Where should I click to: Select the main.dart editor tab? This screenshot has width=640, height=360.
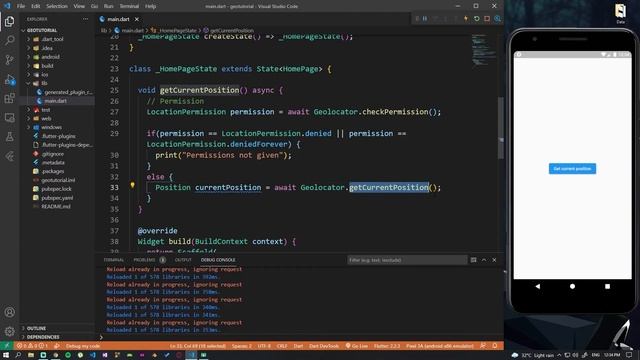118,19
